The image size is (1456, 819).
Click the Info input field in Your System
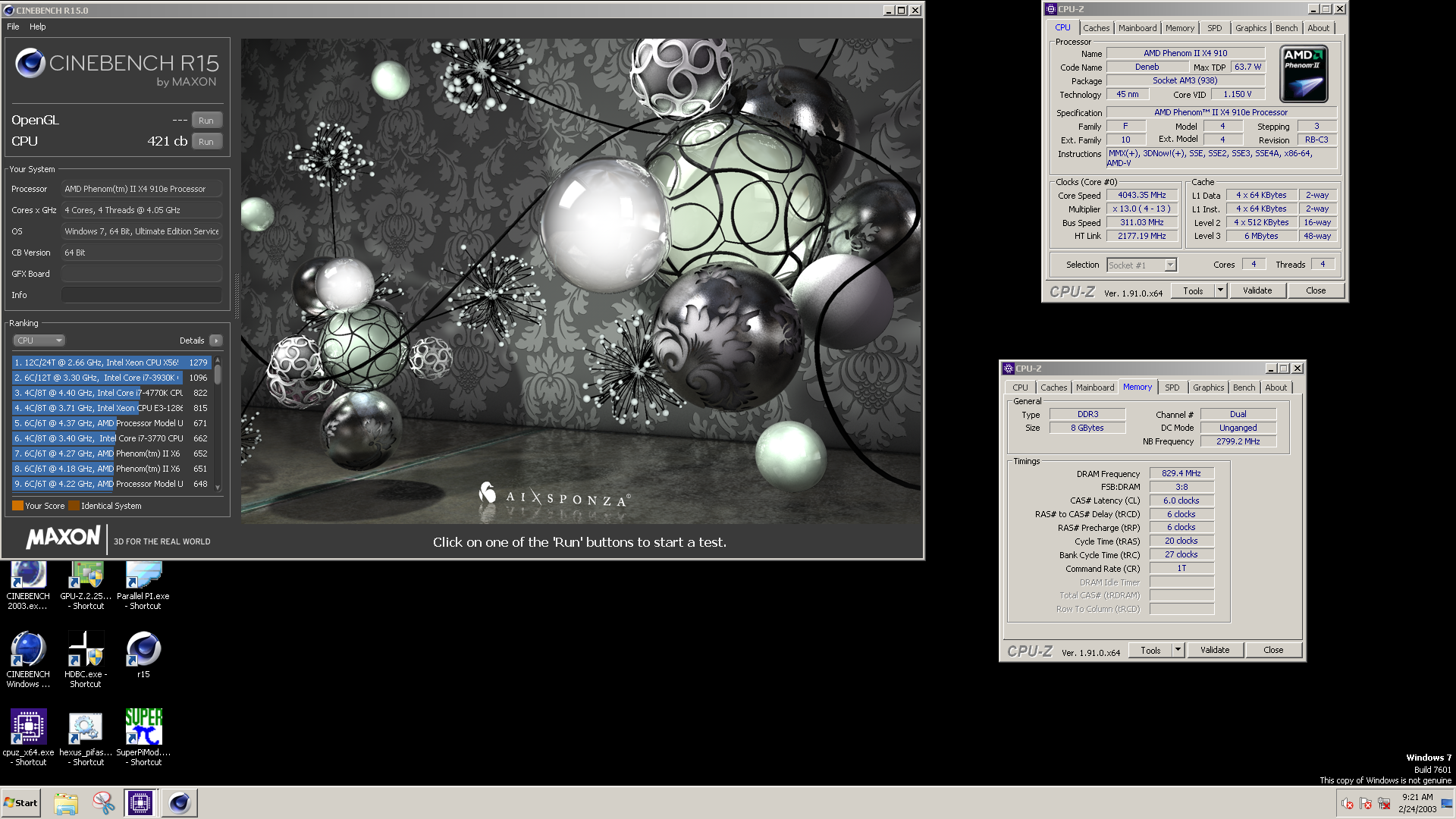click(x=142, y=295)
